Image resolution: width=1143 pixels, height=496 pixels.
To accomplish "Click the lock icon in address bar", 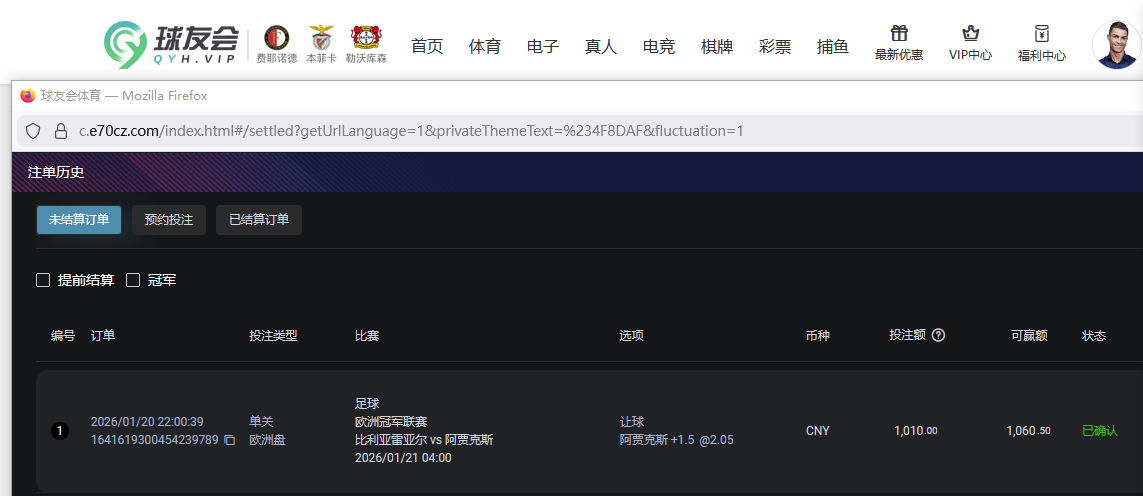I will [x=60, y=131].
